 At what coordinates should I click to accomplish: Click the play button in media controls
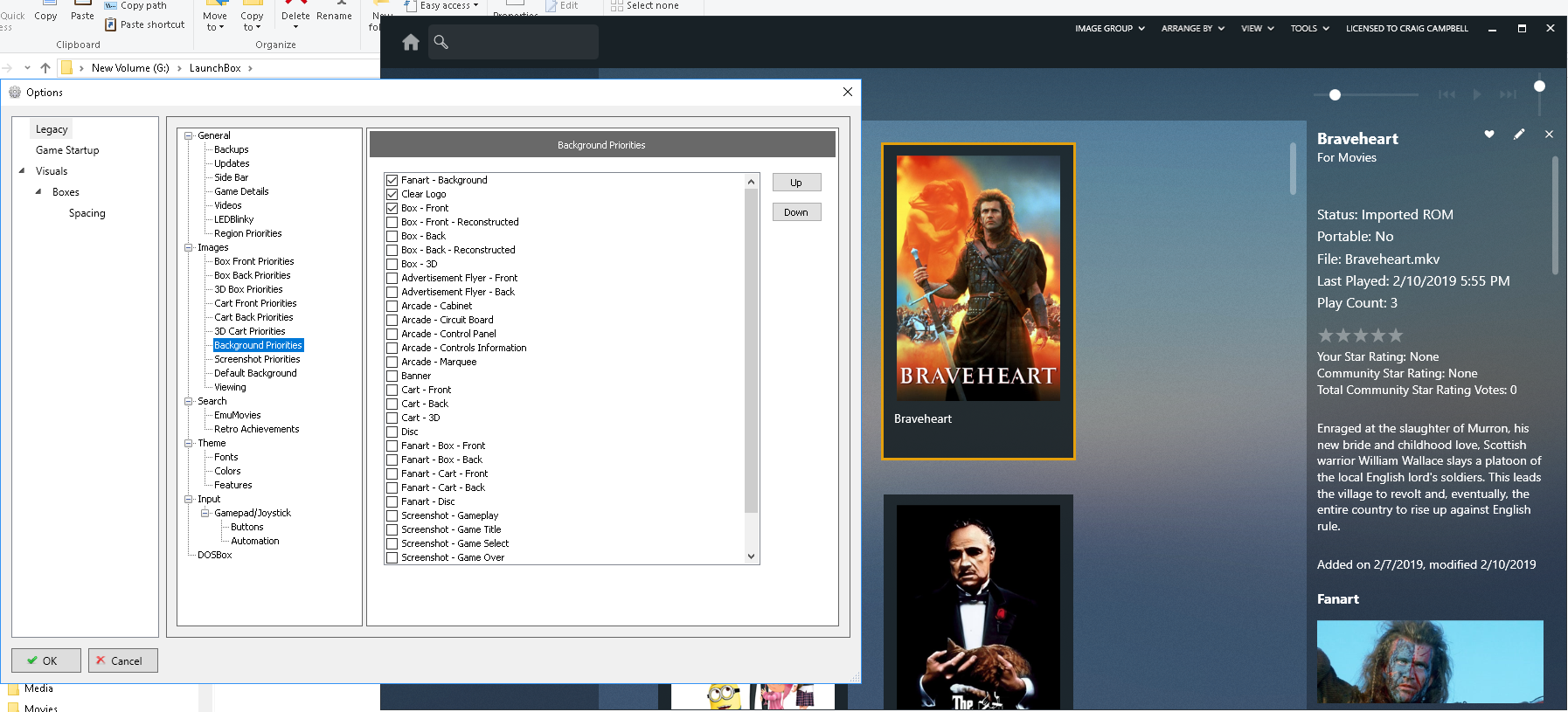pos(1477,94)
